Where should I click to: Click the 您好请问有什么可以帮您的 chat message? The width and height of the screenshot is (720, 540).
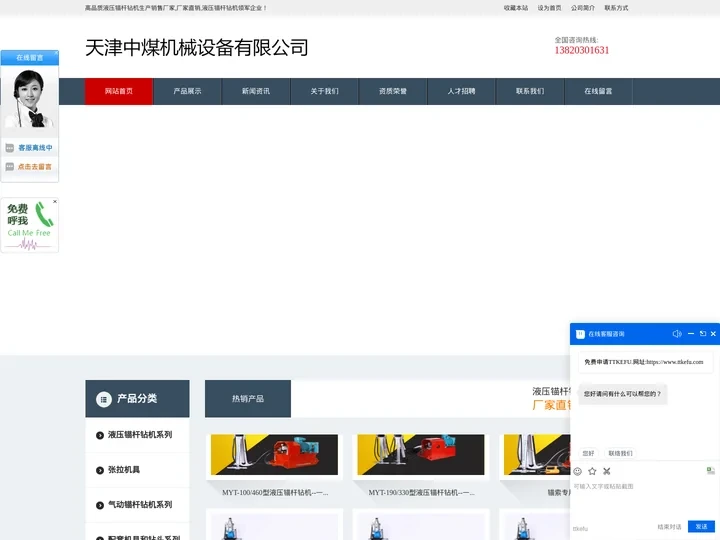pyautogui.click(x=622, y=394)
